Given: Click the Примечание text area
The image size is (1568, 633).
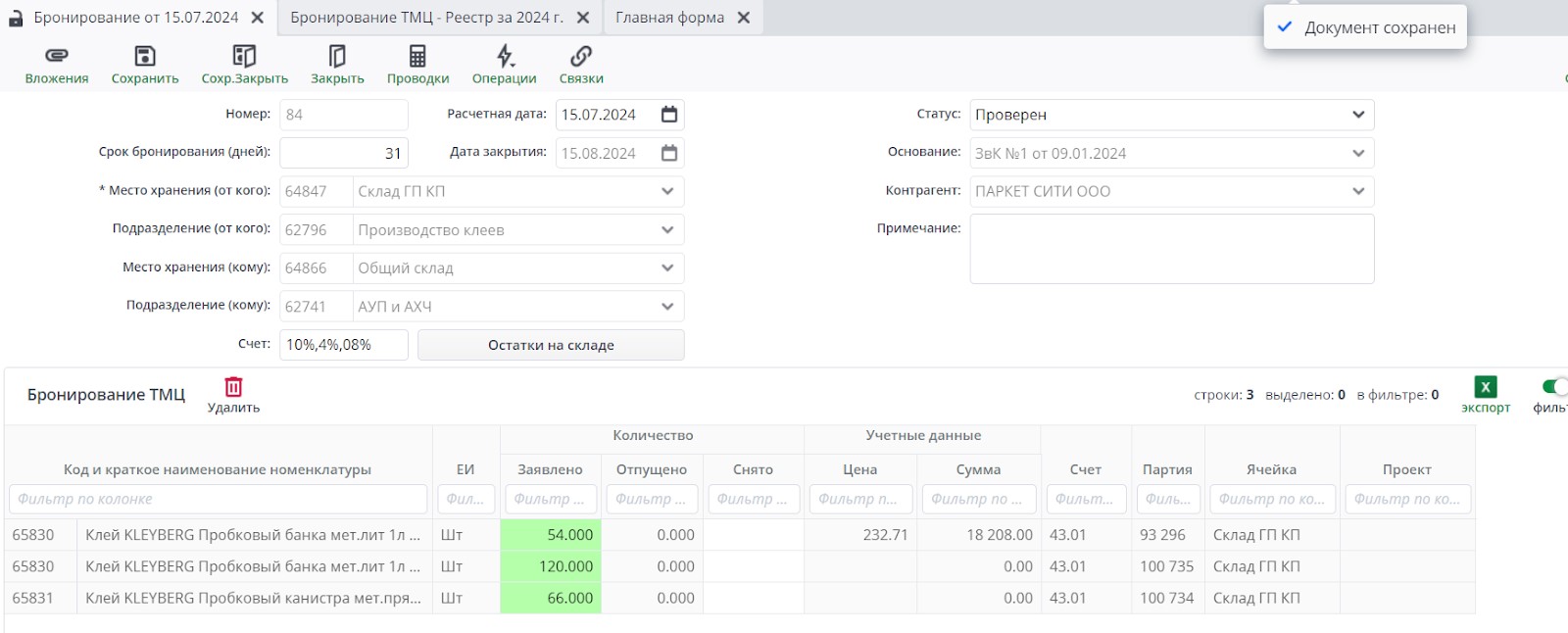Looking at the screenshot, I should point(1171,249).
